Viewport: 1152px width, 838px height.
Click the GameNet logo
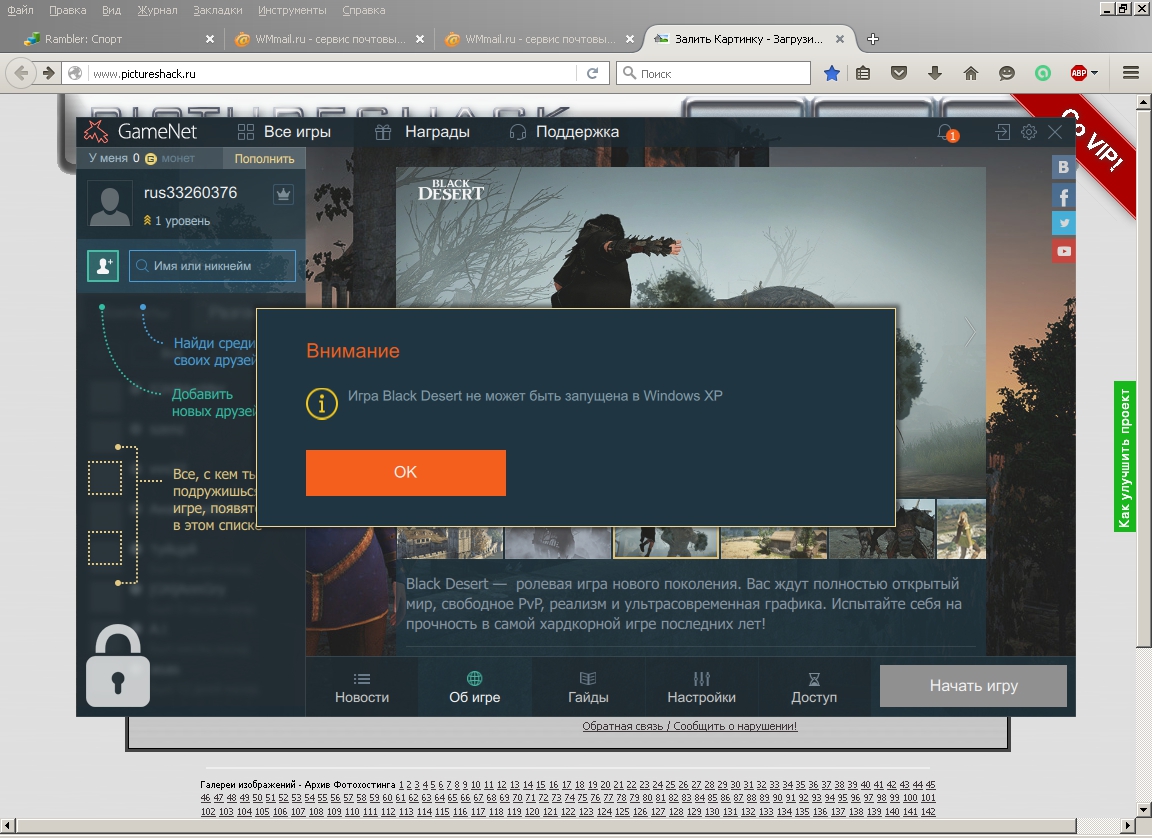140,131
